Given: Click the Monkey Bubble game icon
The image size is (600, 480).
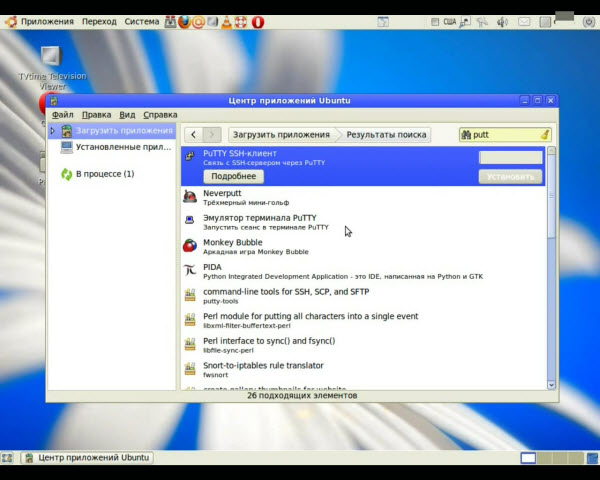Looking at the screenshot, I should 190,245.
